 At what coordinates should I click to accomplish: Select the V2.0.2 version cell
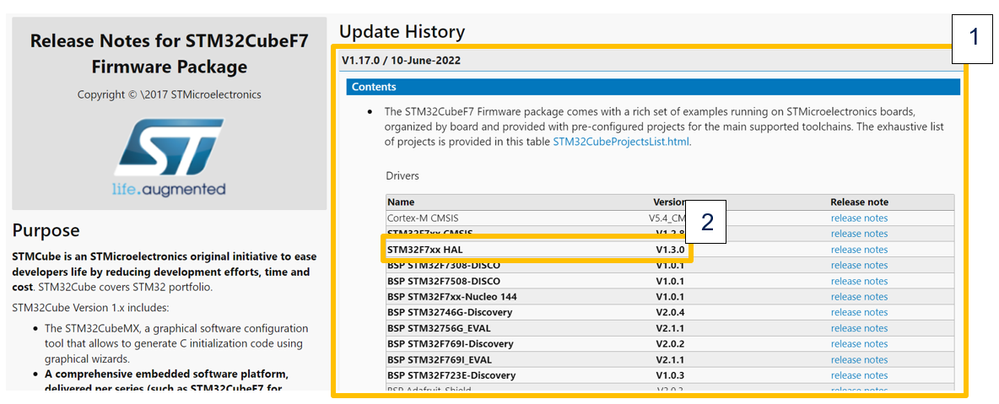pyautogui.click(x=670, y=344)
